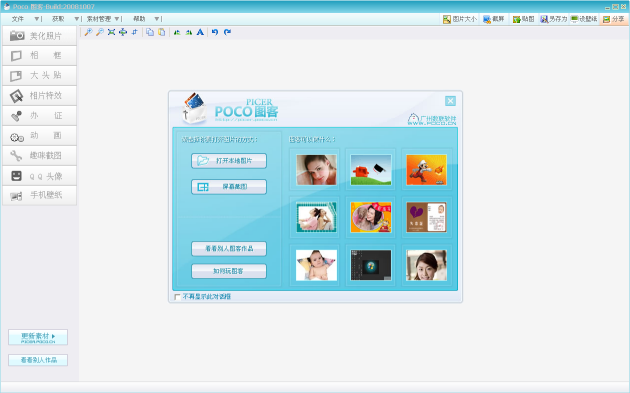
Task: Click the 打开本地图片 open local image button
Action: 229,161
